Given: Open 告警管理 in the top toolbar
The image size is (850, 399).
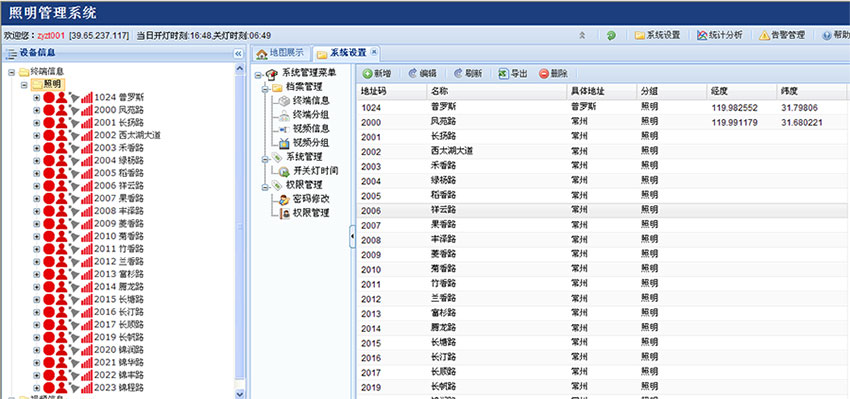Looking at the screenshot, I should [782, 36].
